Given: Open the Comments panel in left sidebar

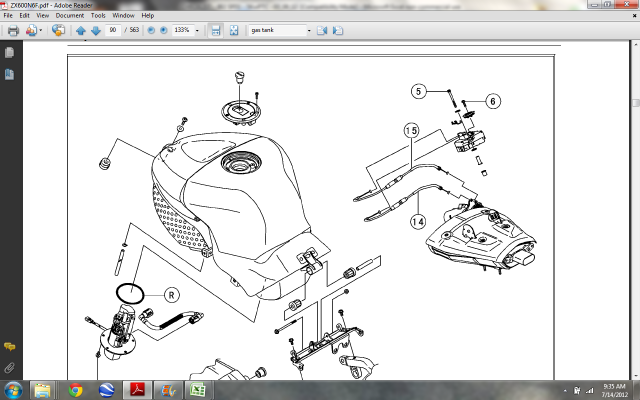Looking at the screenshot, I should click(8, 345).
